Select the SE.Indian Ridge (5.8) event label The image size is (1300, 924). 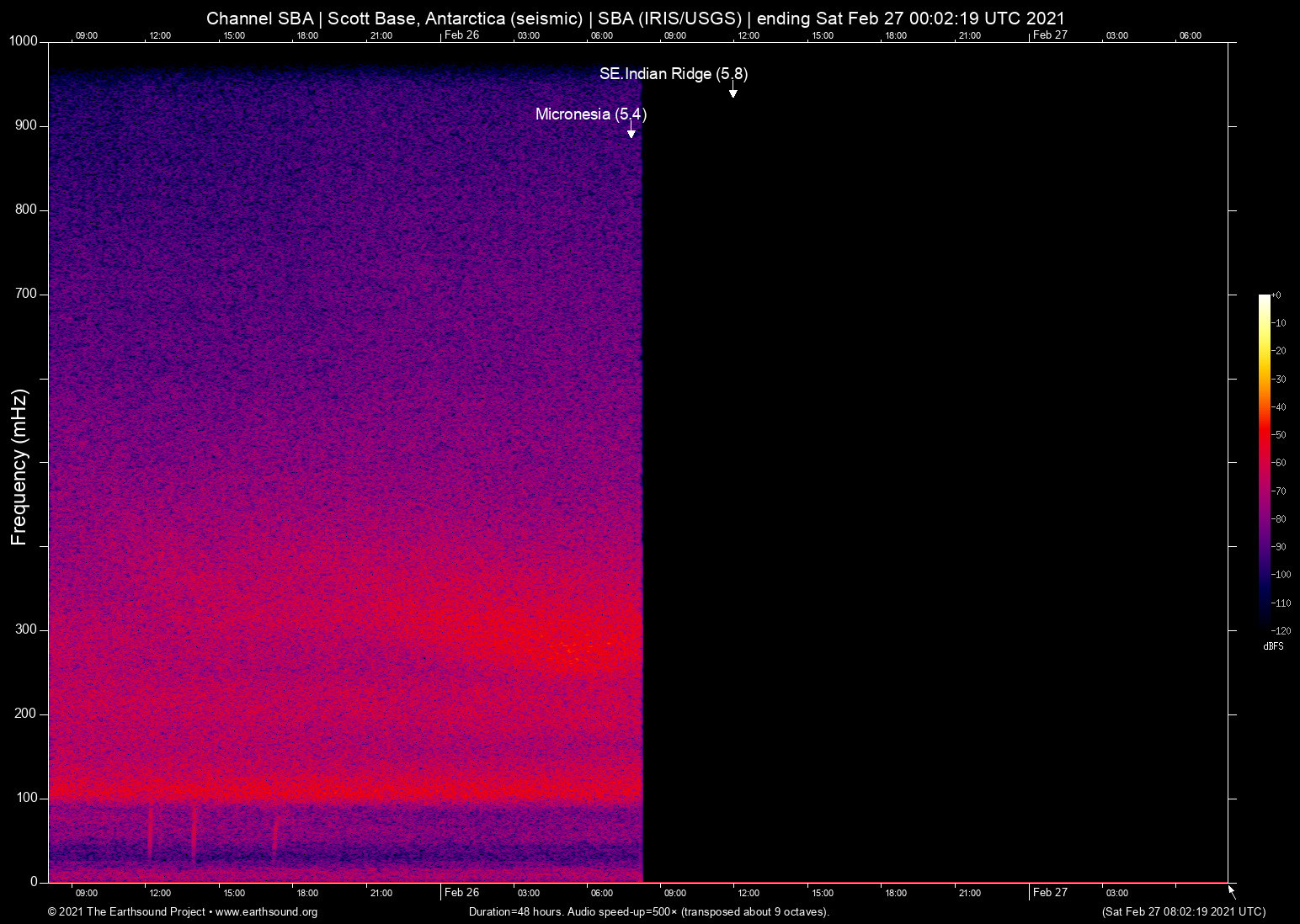[673, 74]
